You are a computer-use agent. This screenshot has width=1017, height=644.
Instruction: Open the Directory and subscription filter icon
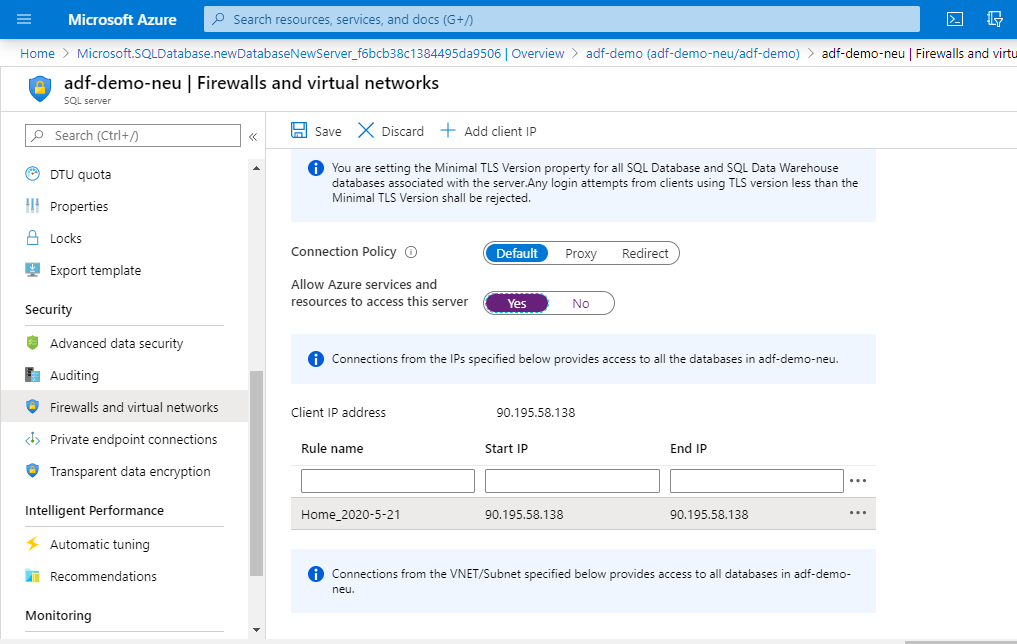tap(994, 19)
